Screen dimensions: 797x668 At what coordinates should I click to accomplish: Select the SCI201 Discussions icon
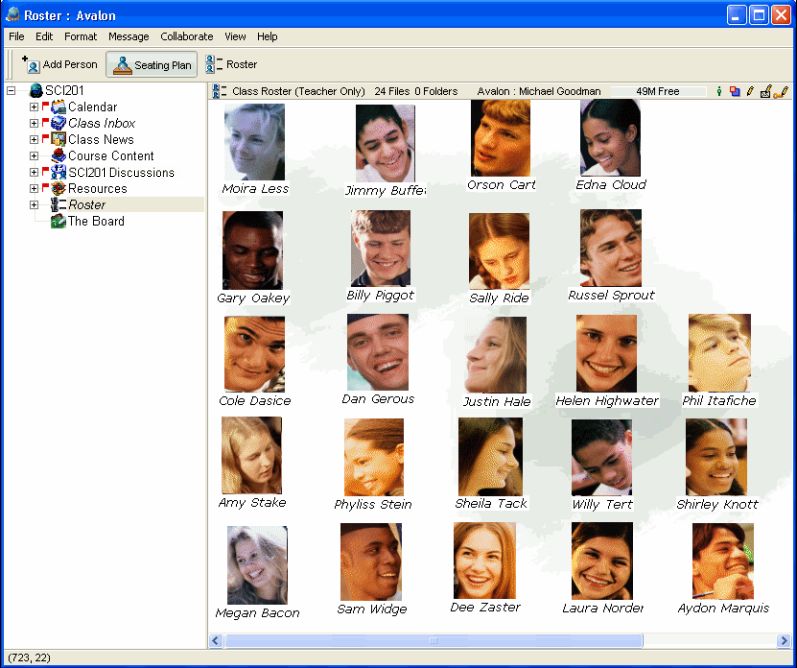click(59, 172)
